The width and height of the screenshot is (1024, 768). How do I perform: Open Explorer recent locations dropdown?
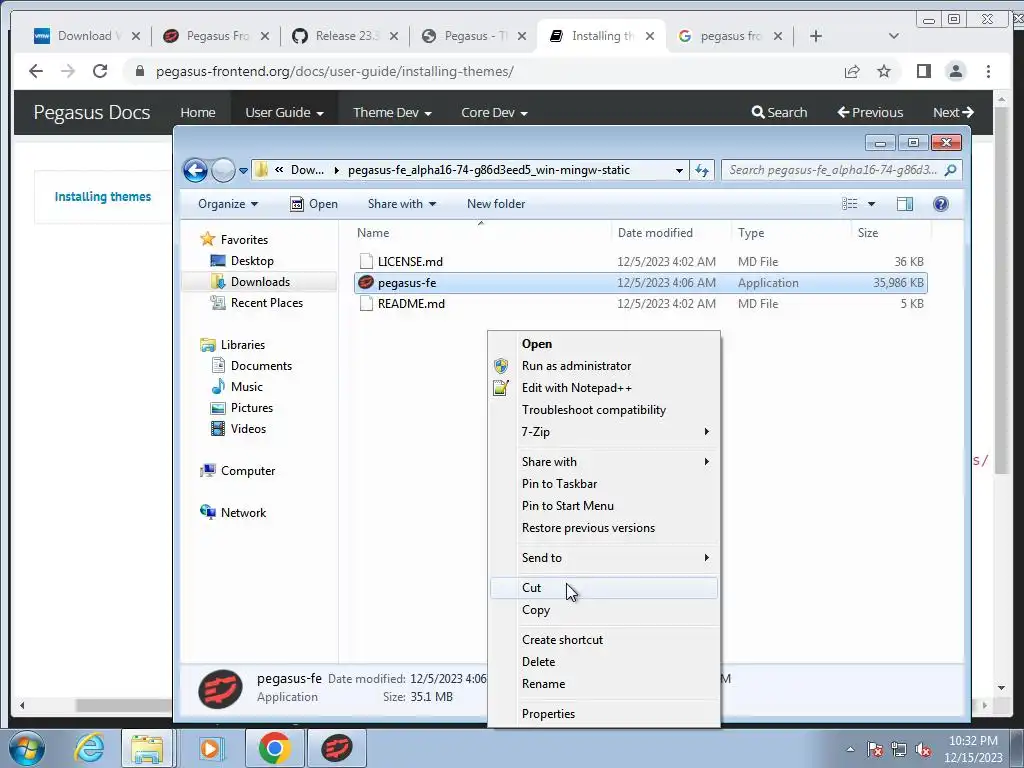click(x=243, y=170)
